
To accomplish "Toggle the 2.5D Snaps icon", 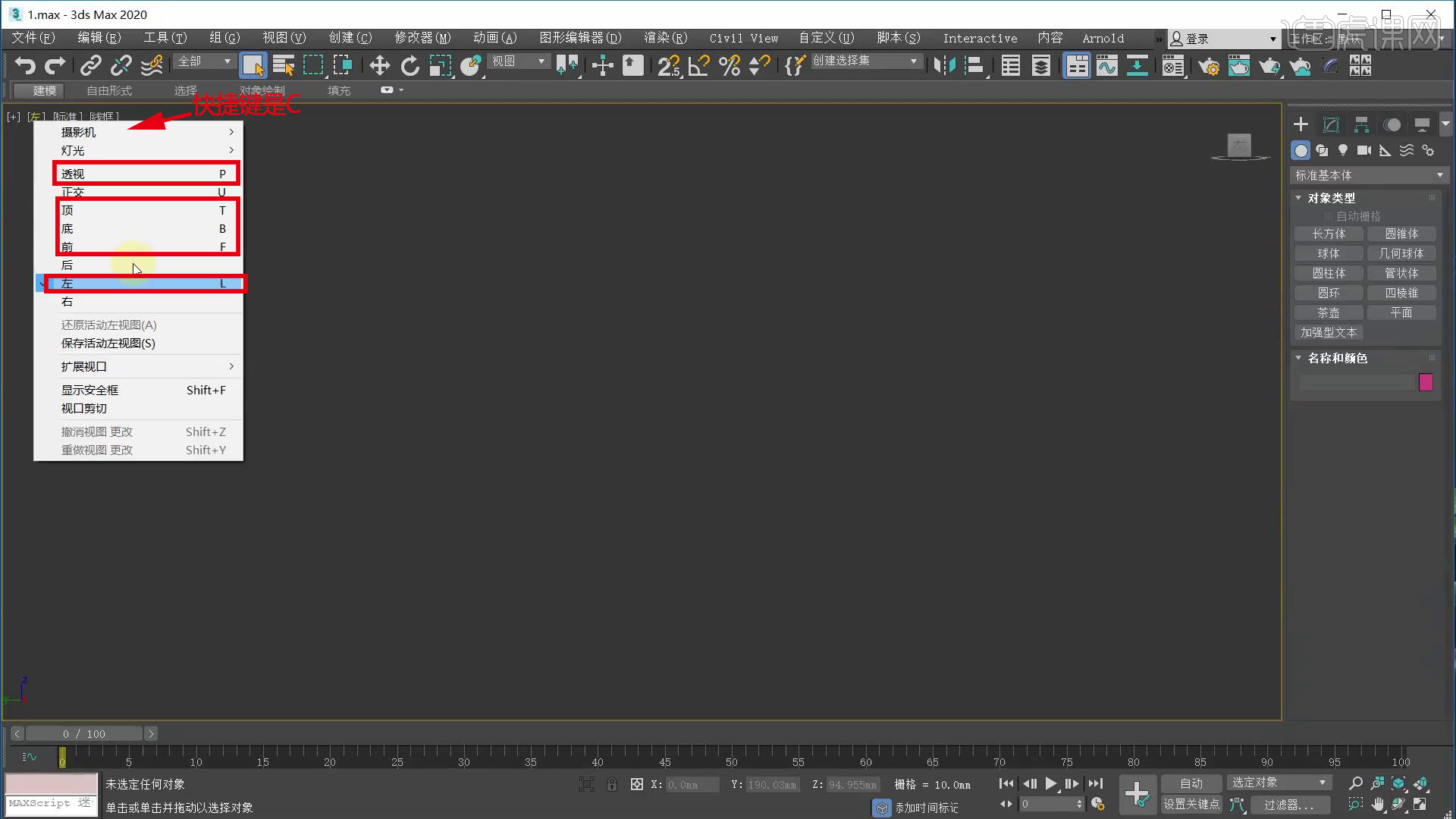I will point(669,66).
